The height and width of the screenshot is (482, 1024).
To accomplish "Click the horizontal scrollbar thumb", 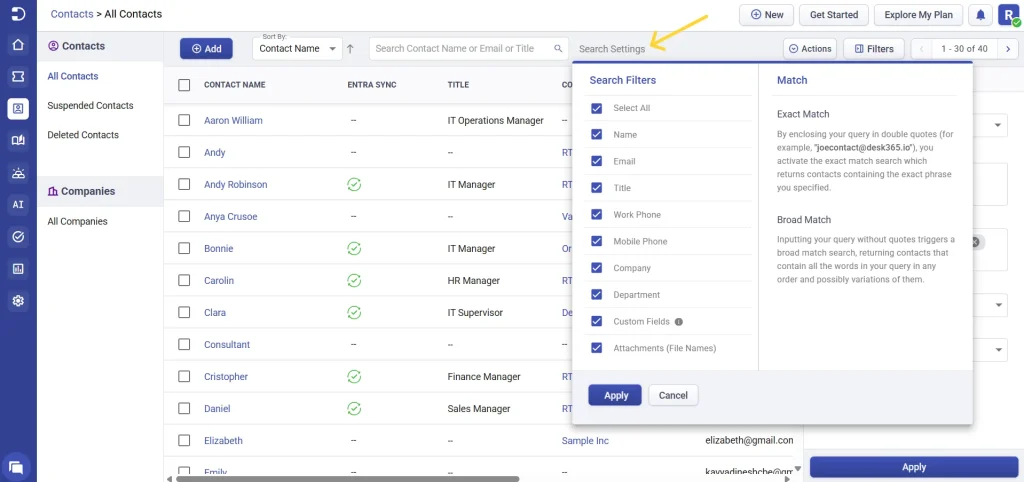I will click(x=347, y=479).
